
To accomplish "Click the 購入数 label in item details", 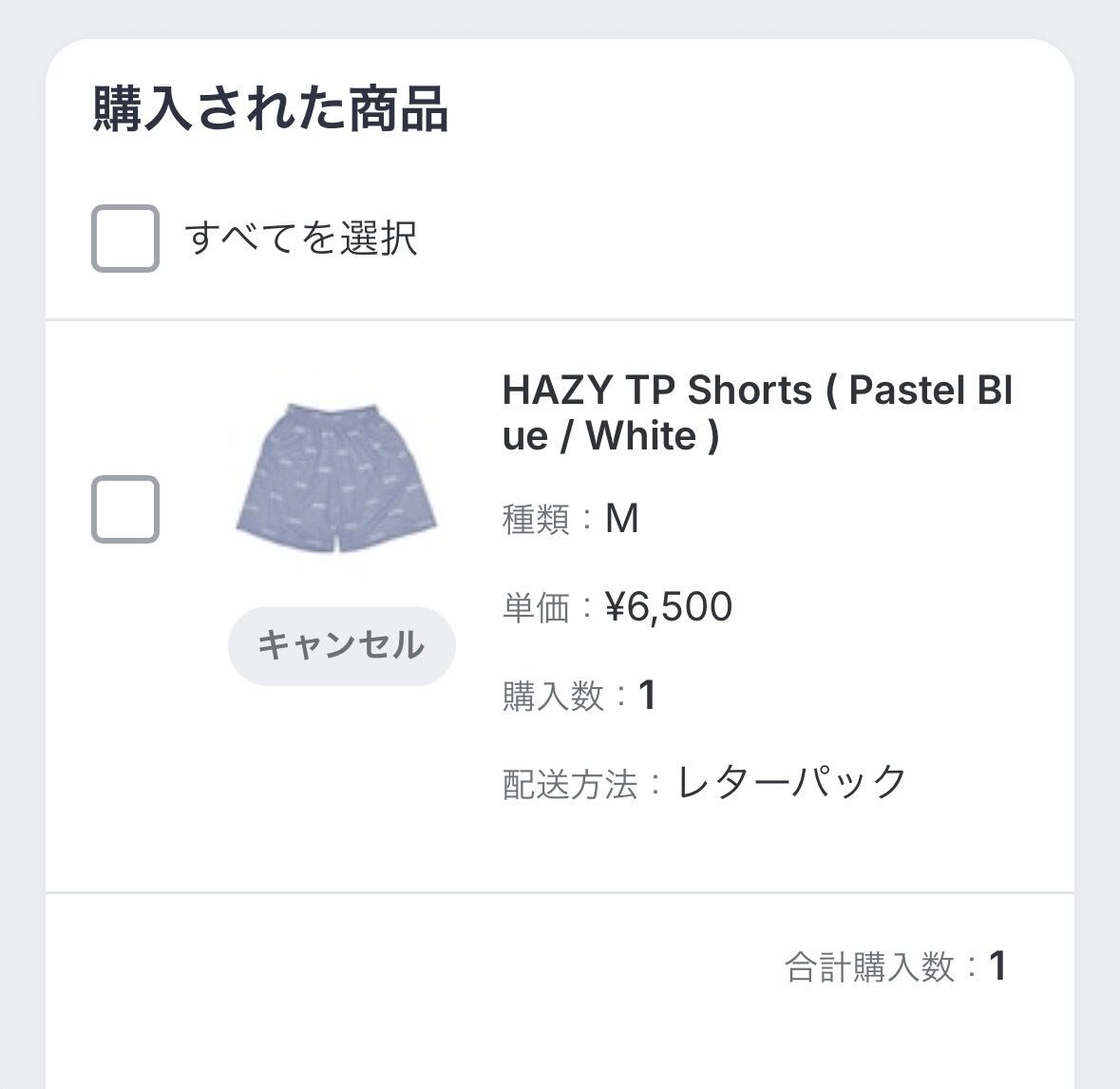I will pos(553,697).
